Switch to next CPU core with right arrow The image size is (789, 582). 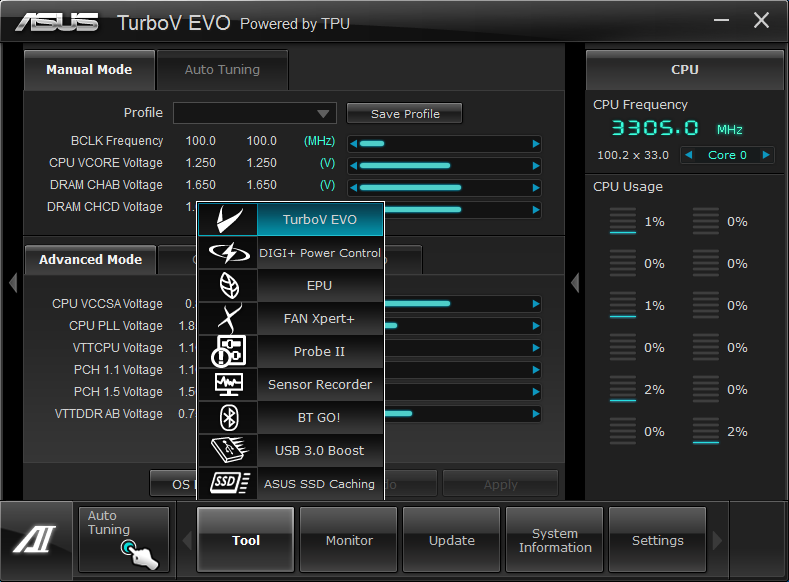(x=766, y=155)
